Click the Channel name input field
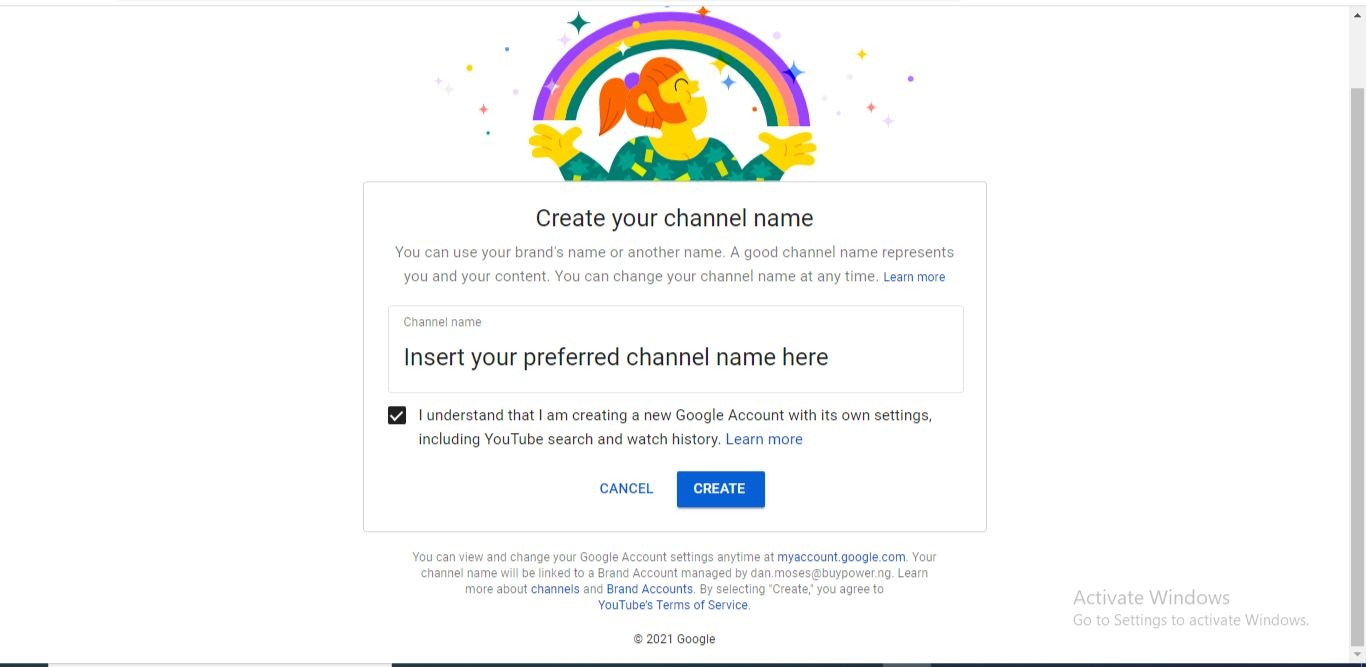Screen dimensions: 1366x667 pyautogui.click(x=675, y=357)
